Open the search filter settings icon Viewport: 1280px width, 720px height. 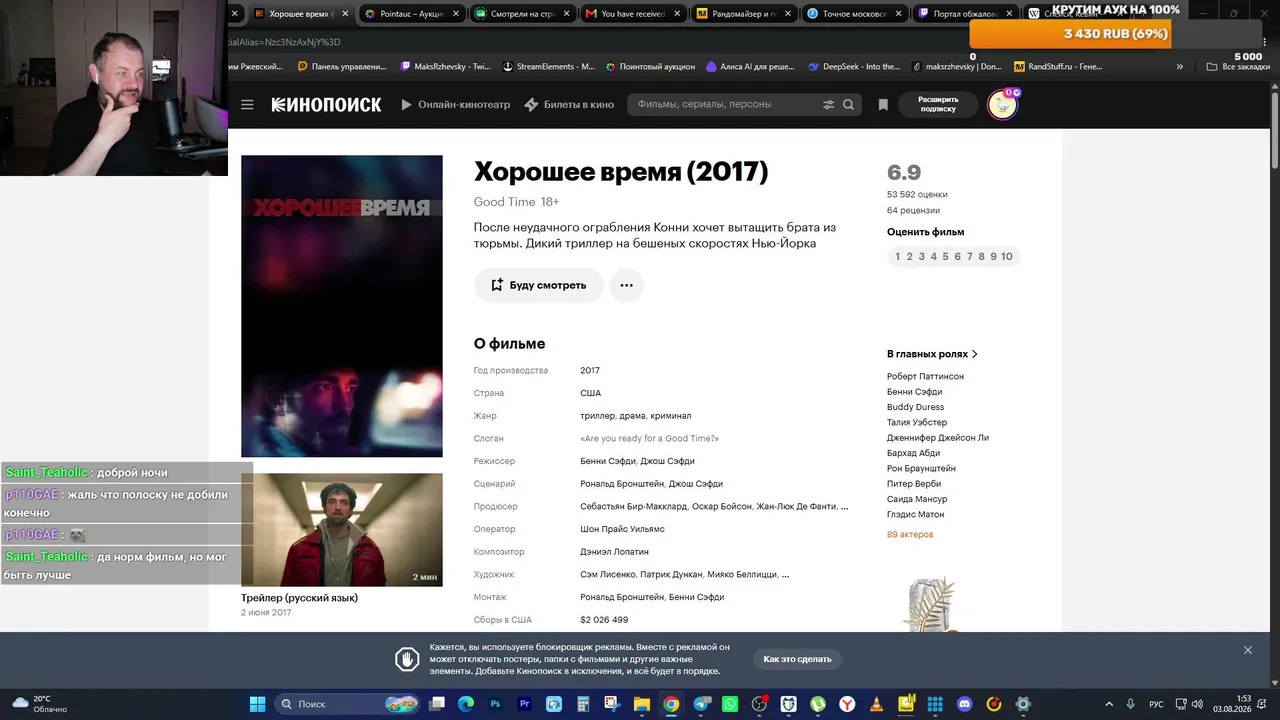[x=828, y=105]
